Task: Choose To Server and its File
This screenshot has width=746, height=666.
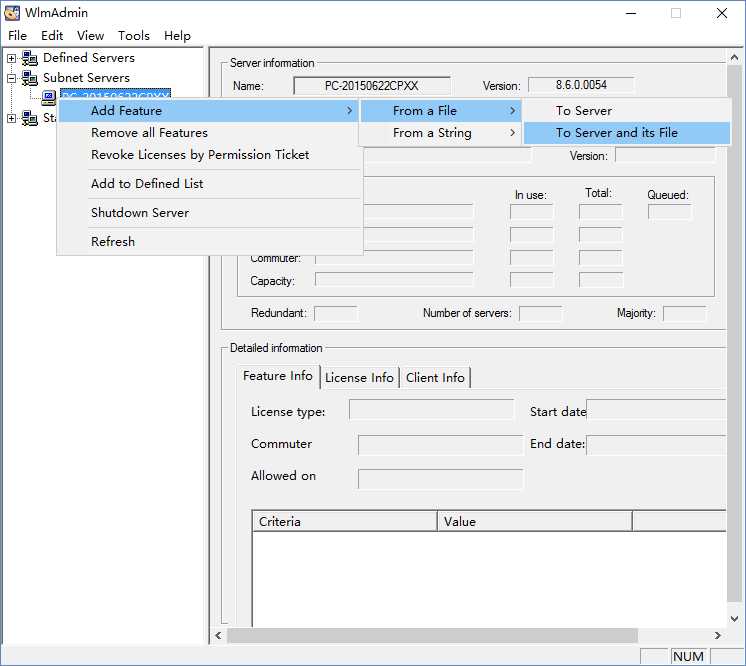Action: pos(627,133)
